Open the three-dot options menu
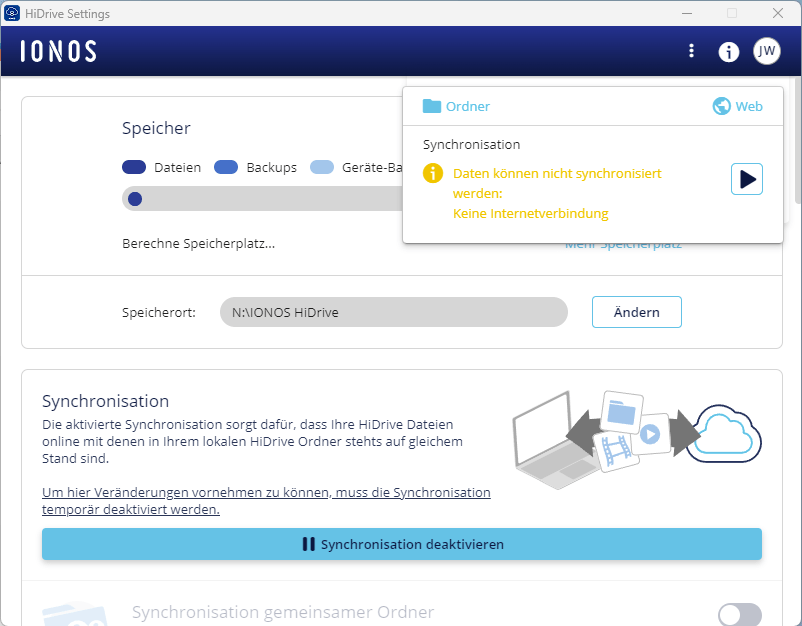 click(691, 51)
